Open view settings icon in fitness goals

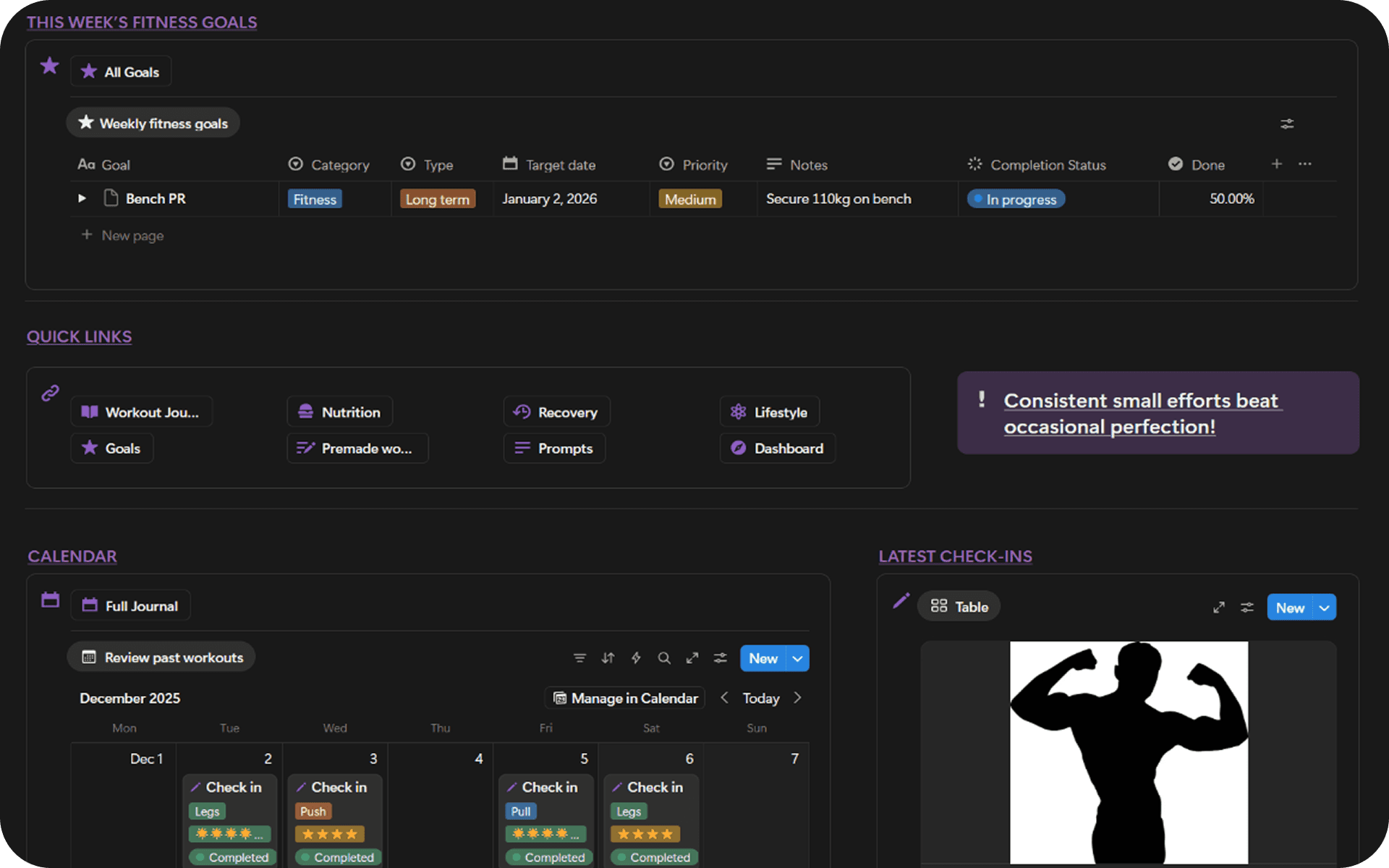[1287, 124]
